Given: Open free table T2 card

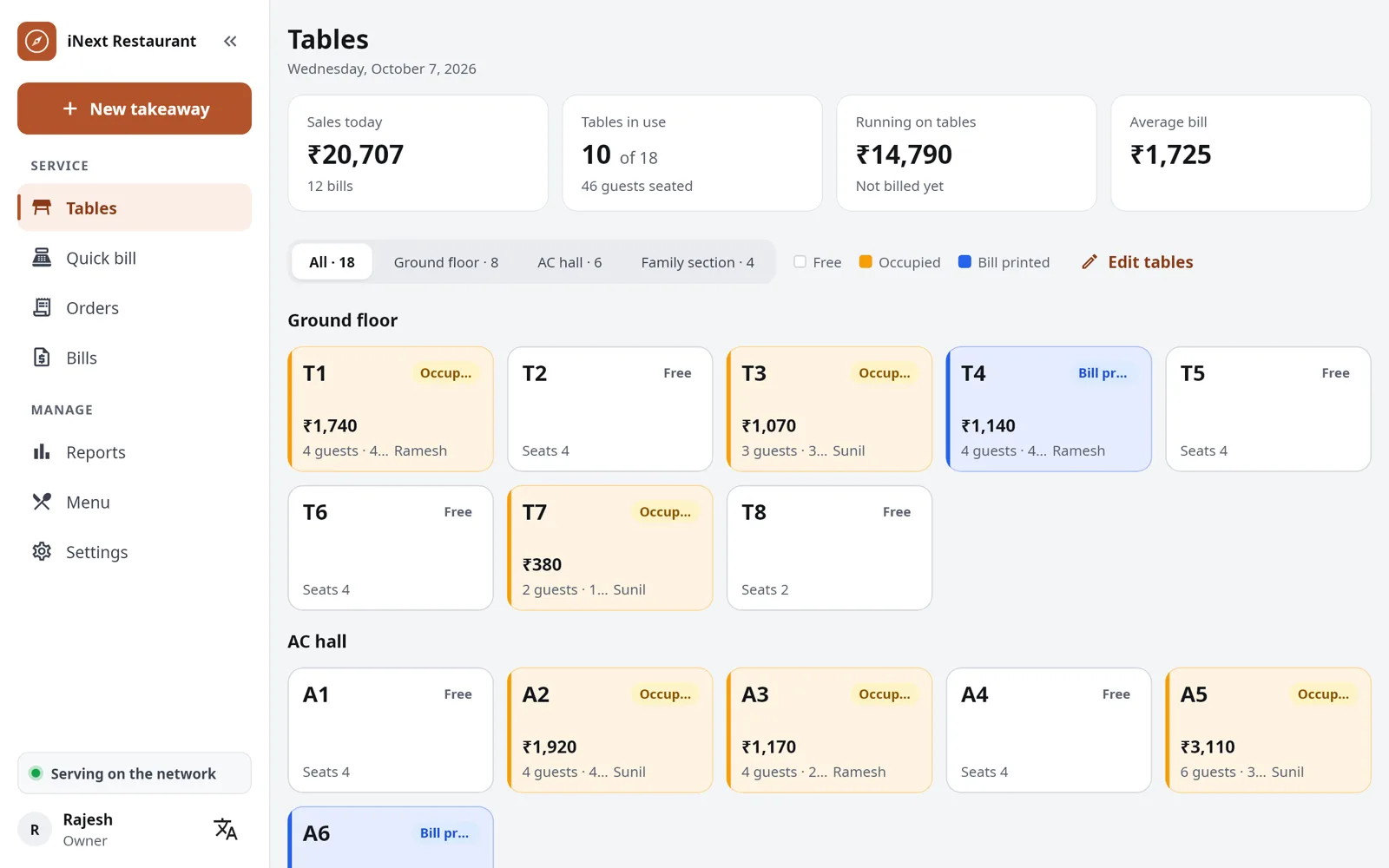Looking at the screenshot, I should click(x=610, y=409).
